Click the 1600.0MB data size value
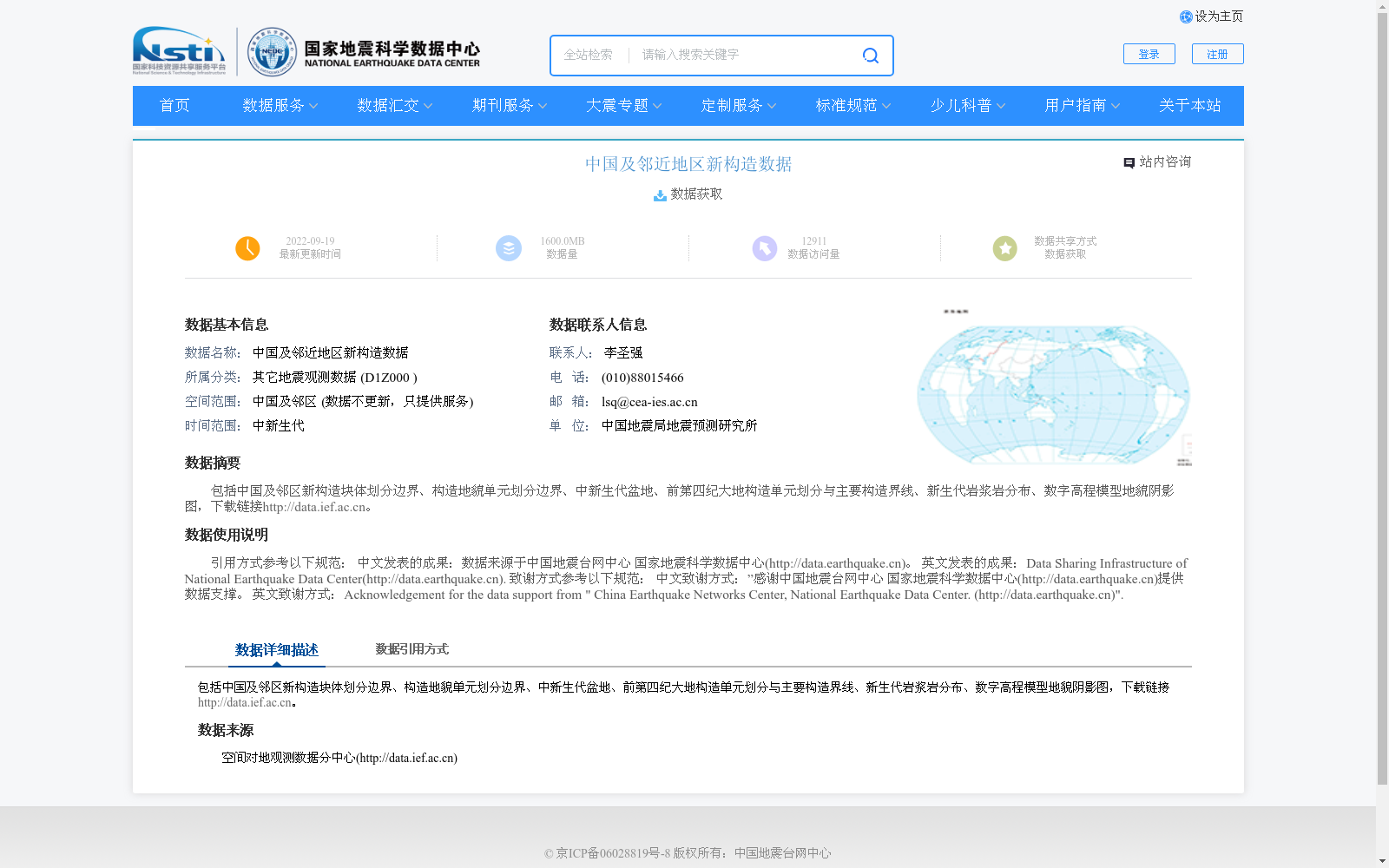This screenshot has height=868, width=1389. [563, 241]
